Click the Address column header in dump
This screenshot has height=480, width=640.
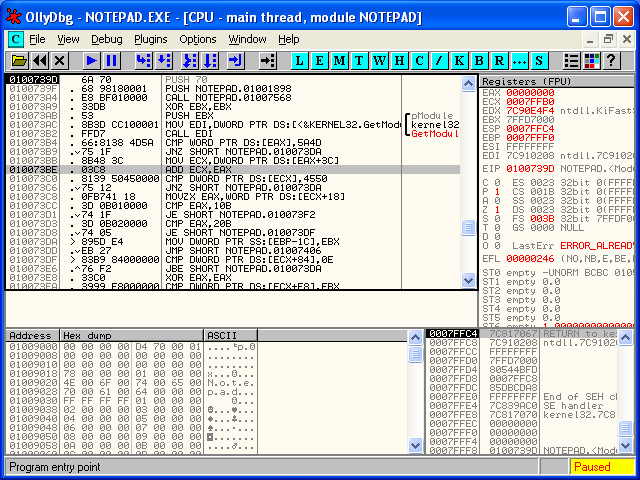[33, 336]
